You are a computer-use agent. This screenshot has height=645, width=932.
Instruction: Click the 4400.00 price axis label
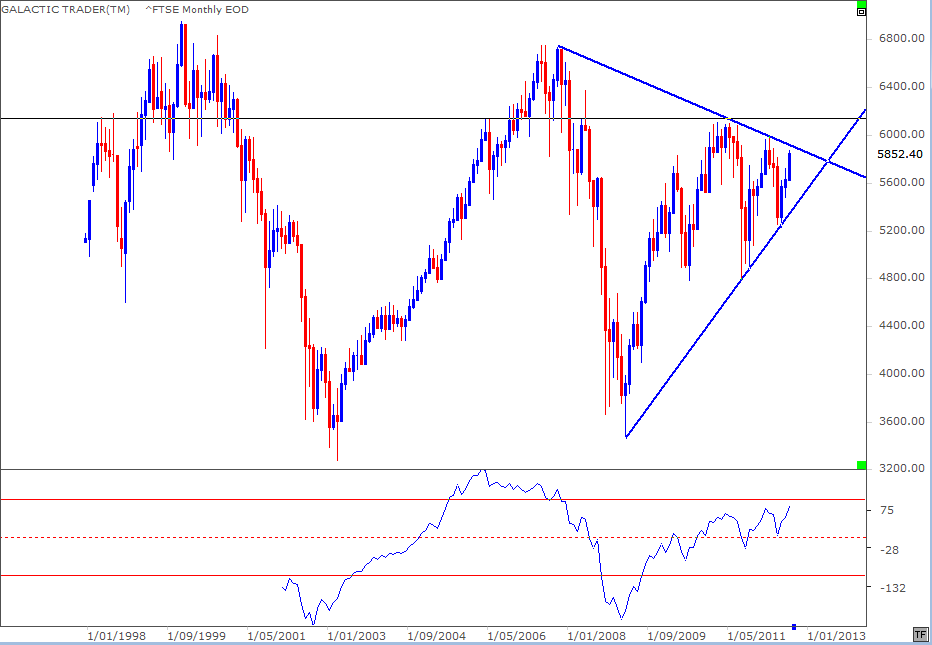pos(901,326)
